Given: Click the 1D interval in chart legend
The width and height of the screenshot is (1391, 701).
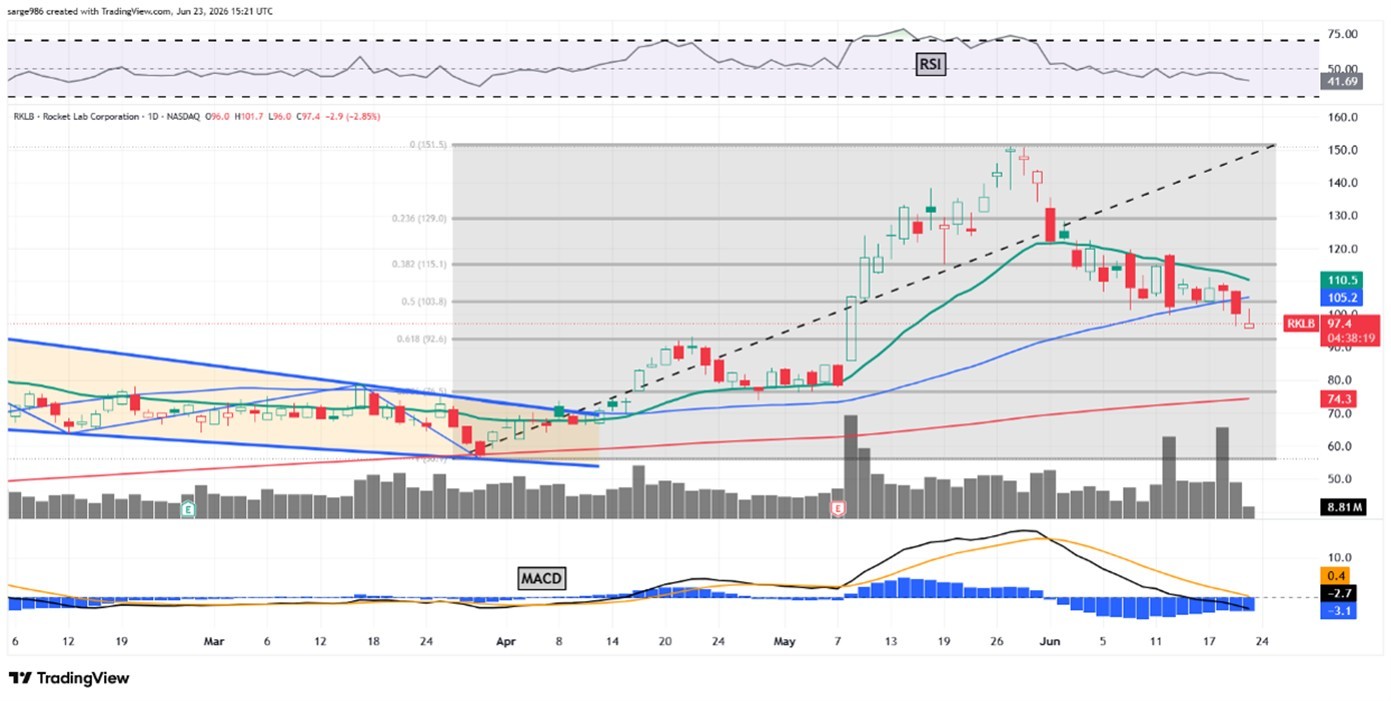Looking at the screenshot, I should [x=154, y=117].
